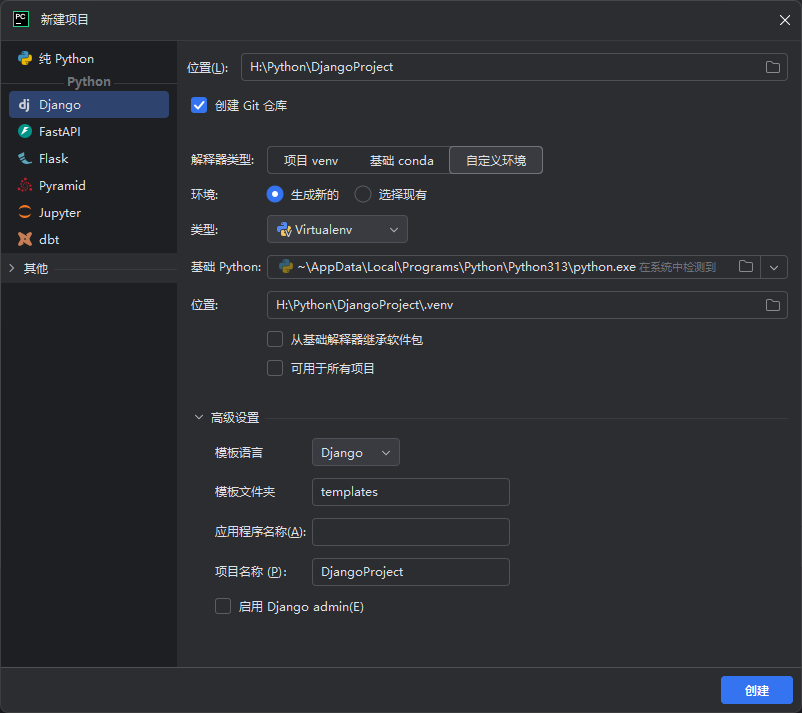Close the 新建项目 dialog
Image resolution: width=802 pixels, height=713 pixels.
point(785,20)
